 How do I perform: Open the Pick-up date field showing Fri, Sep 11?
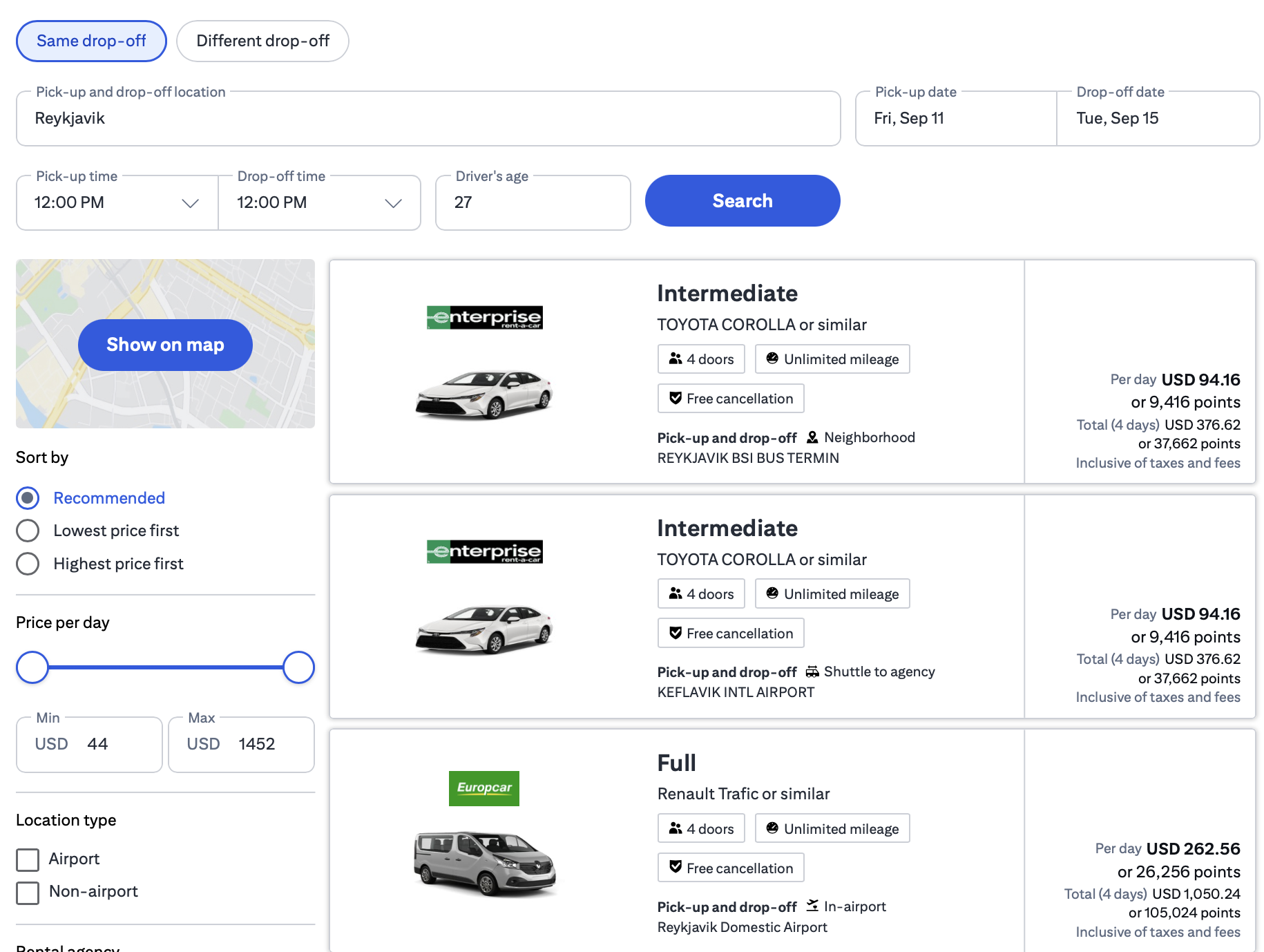pyautogui.click(x=955, y=118)
